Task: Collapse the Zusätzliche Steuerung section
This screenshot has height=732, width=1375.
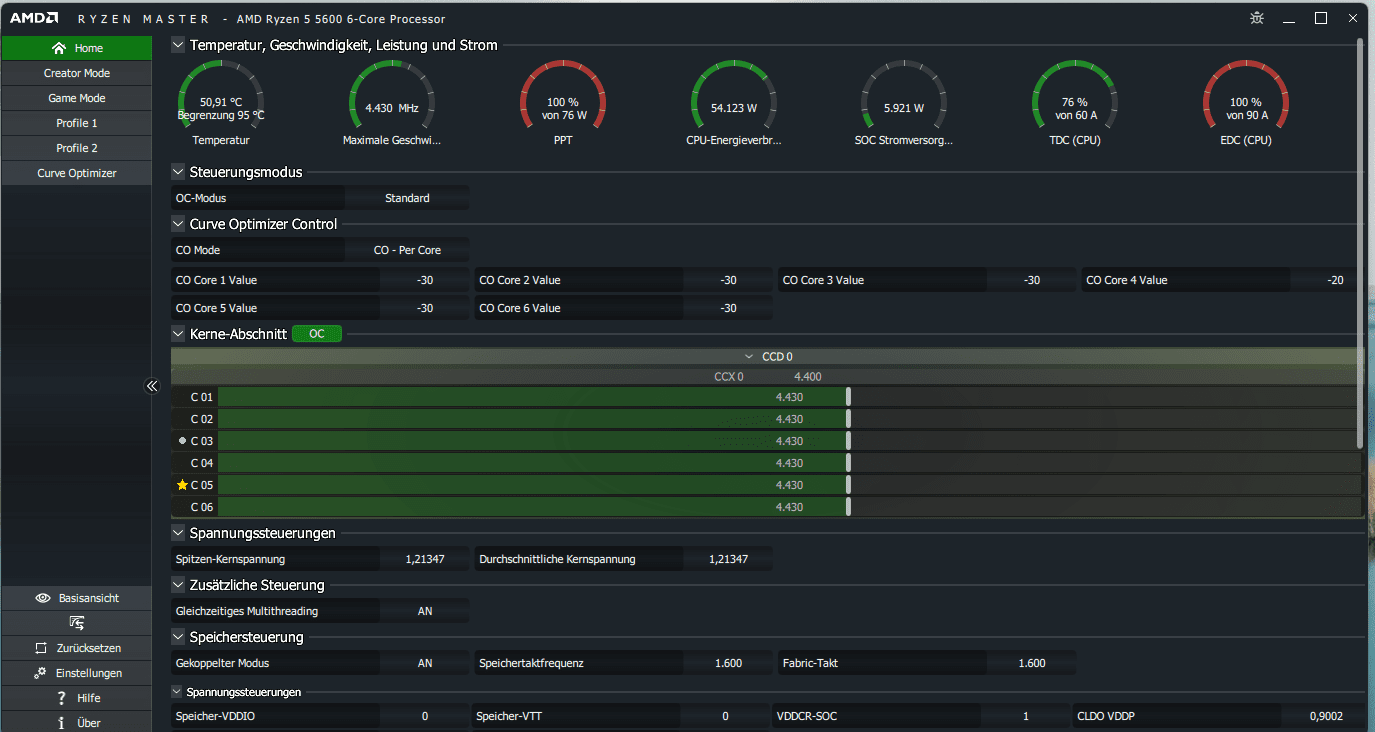Action: tap(178, 585)
